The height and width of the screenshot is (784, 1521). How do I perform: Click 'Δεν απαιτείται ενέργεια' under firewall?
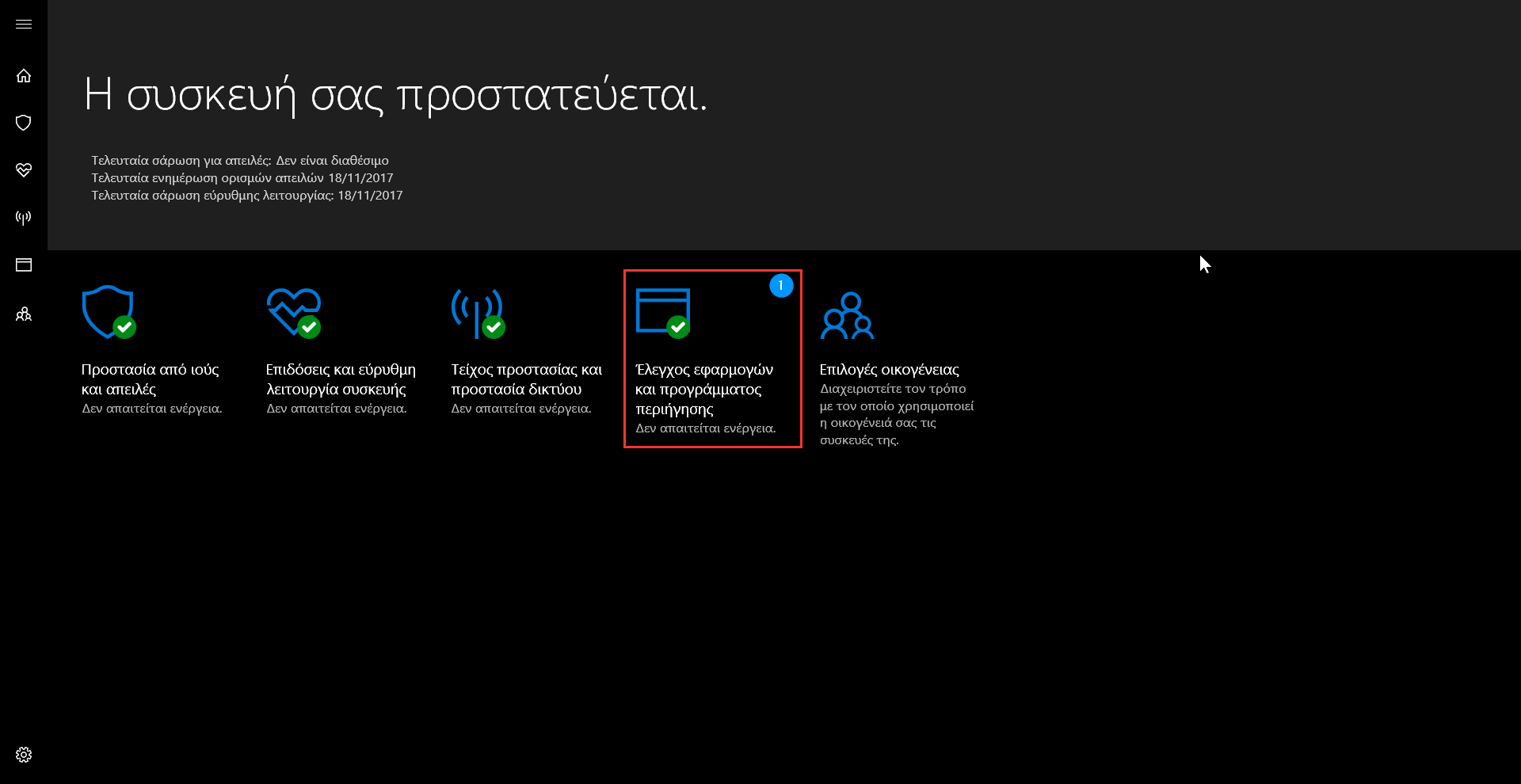tap(521, 409)
